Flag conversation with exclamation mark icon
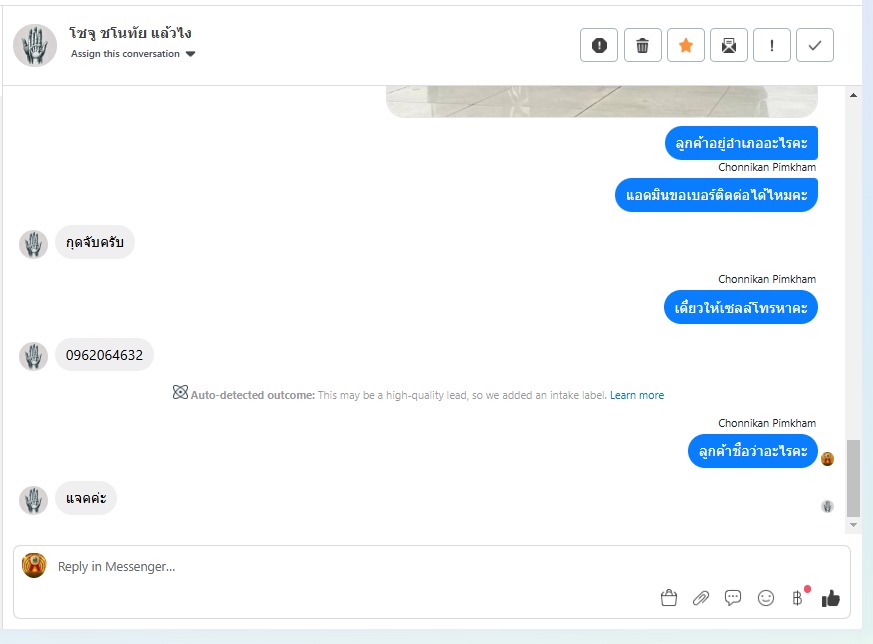873x644 pixels. 772,45
